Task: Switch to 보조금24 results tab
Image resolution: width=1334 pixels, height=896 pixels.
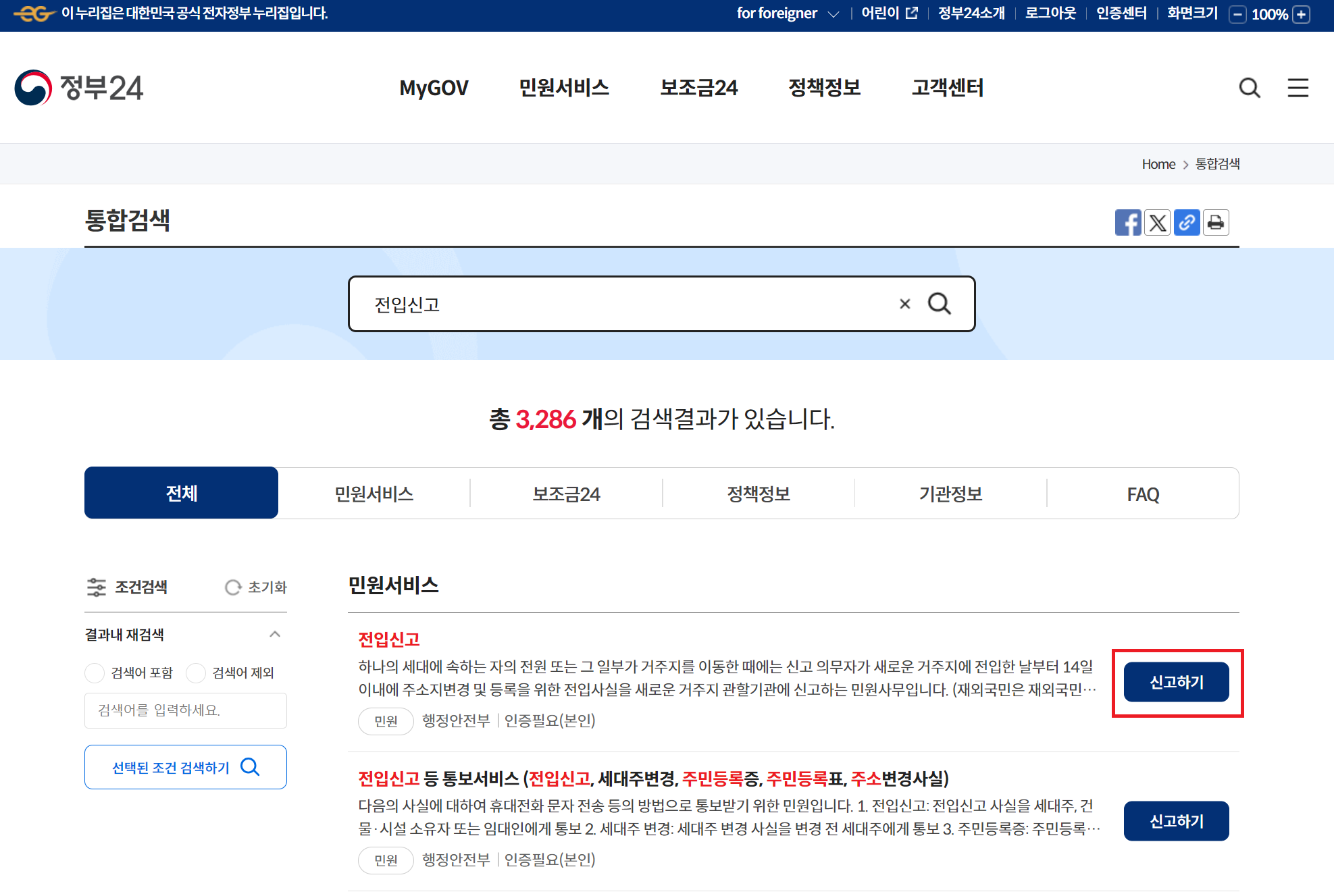Action: point(566,494)
